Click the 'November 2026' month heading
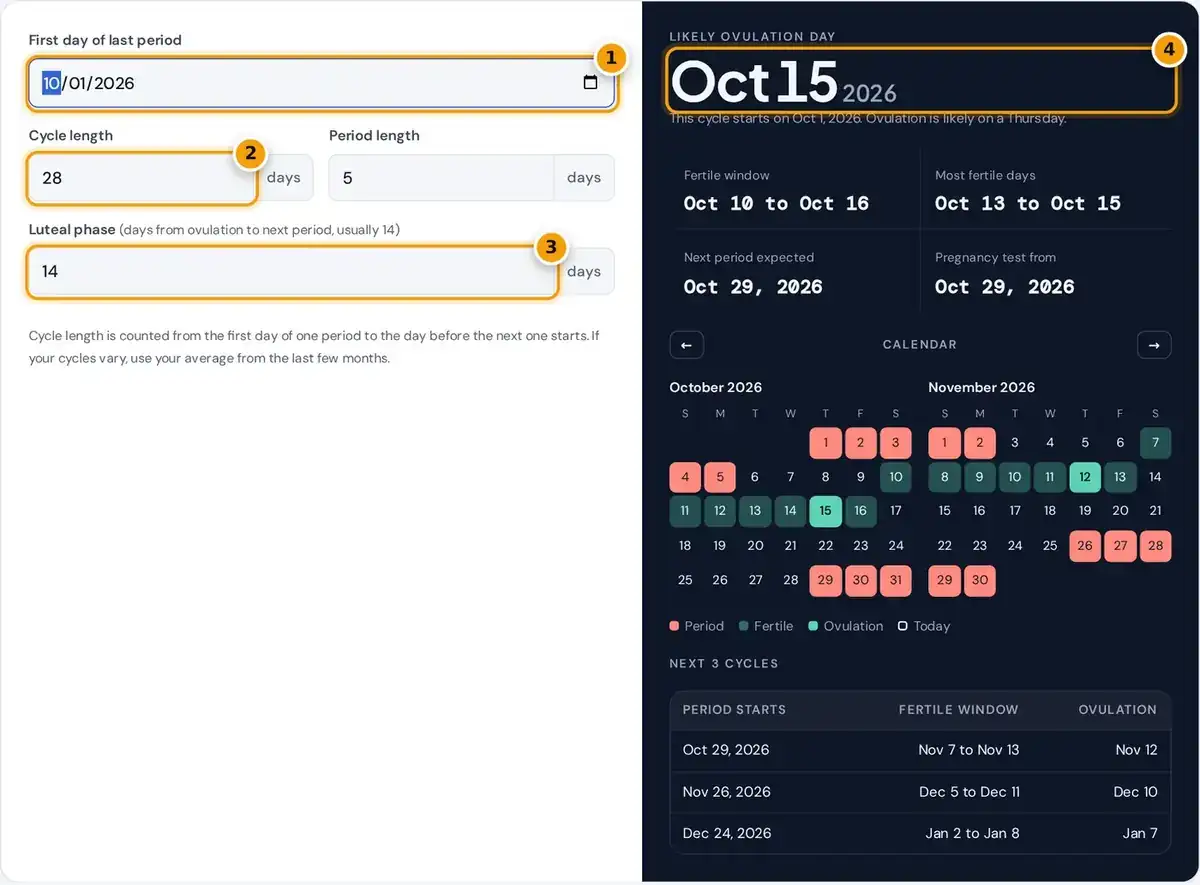The height and width of the screenshot is (885, 1200). pos(982,387)
